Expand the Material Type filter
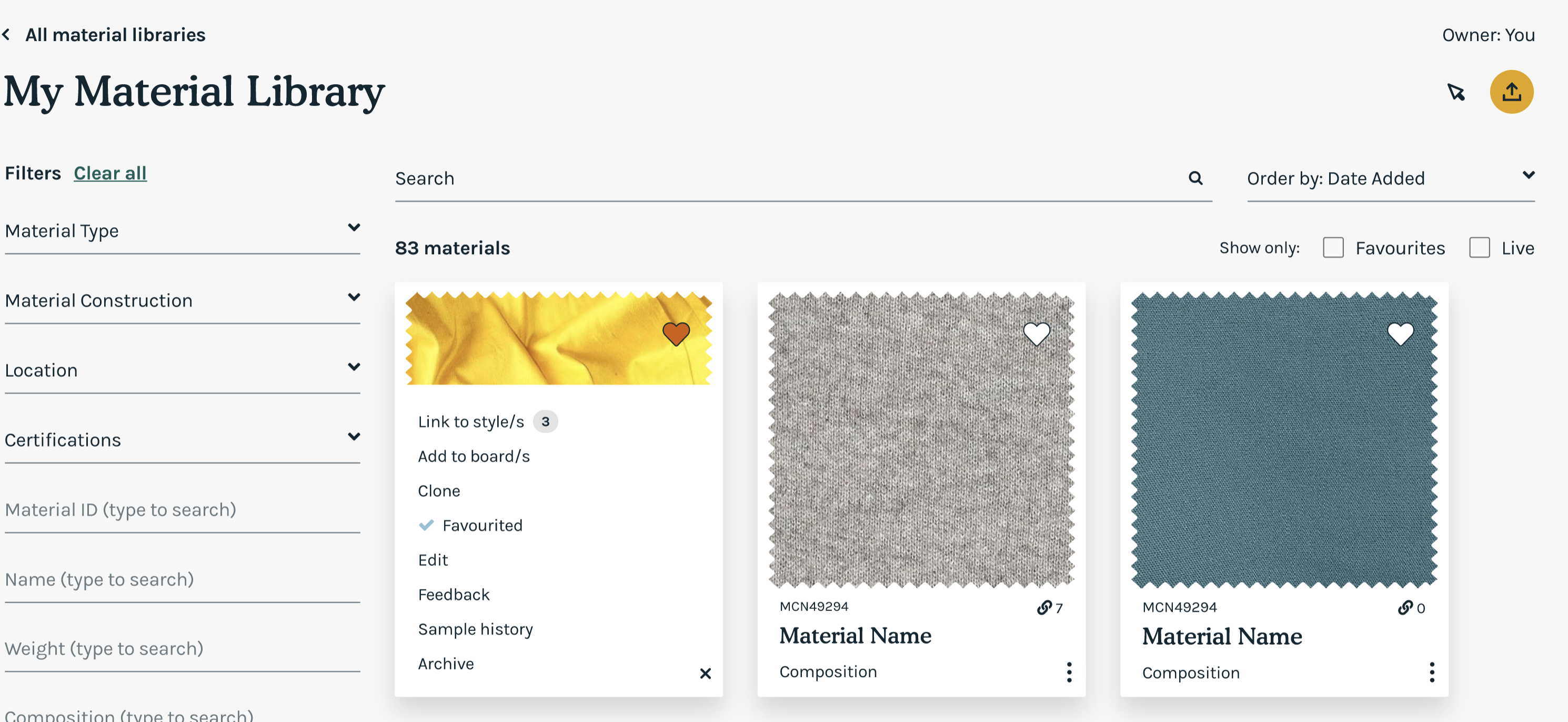Viewport: 1568px width, 722px height. pos(183,230)
